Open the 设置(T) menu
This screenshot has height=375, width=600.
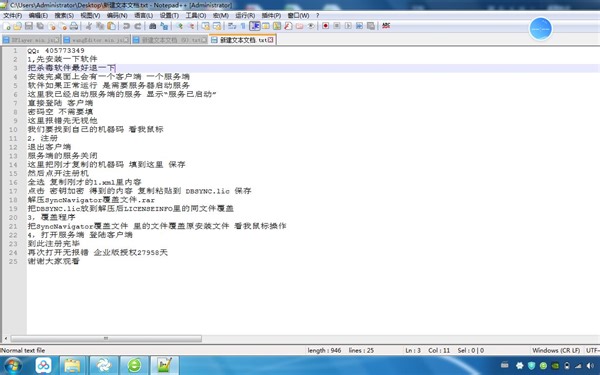[x=169, y=15]
